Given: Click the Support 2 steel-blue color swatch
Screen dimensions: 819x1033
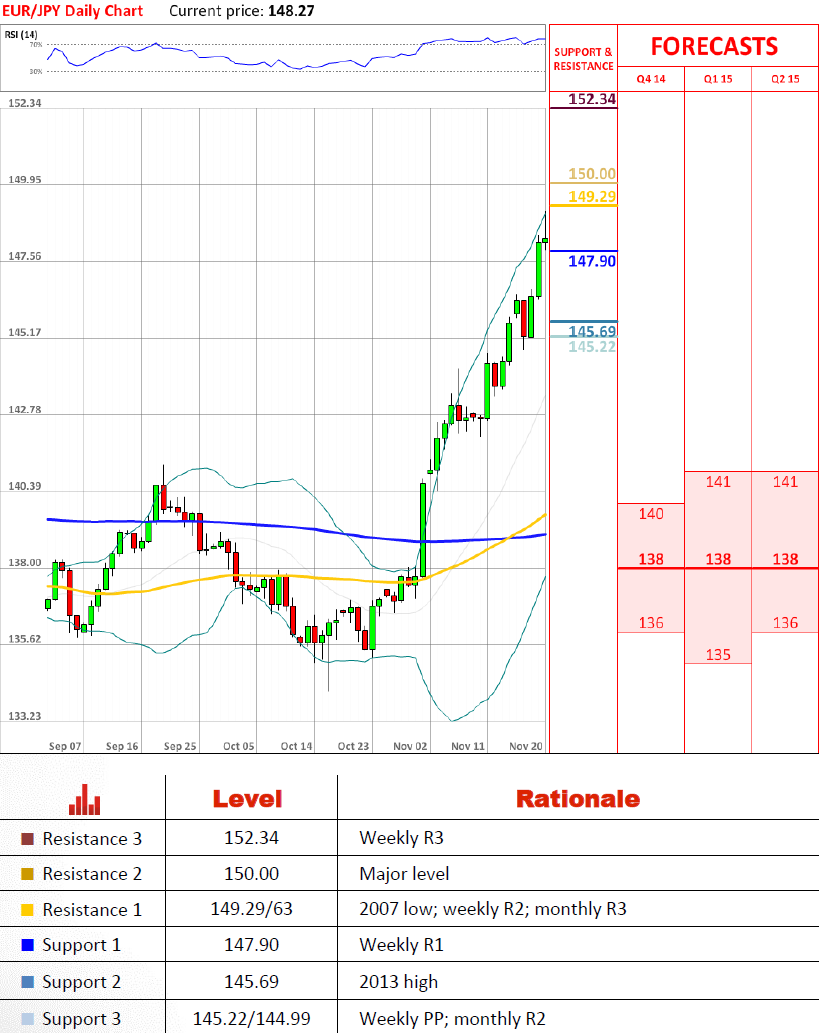Looking at the screenshot, I should click(27, 982).
